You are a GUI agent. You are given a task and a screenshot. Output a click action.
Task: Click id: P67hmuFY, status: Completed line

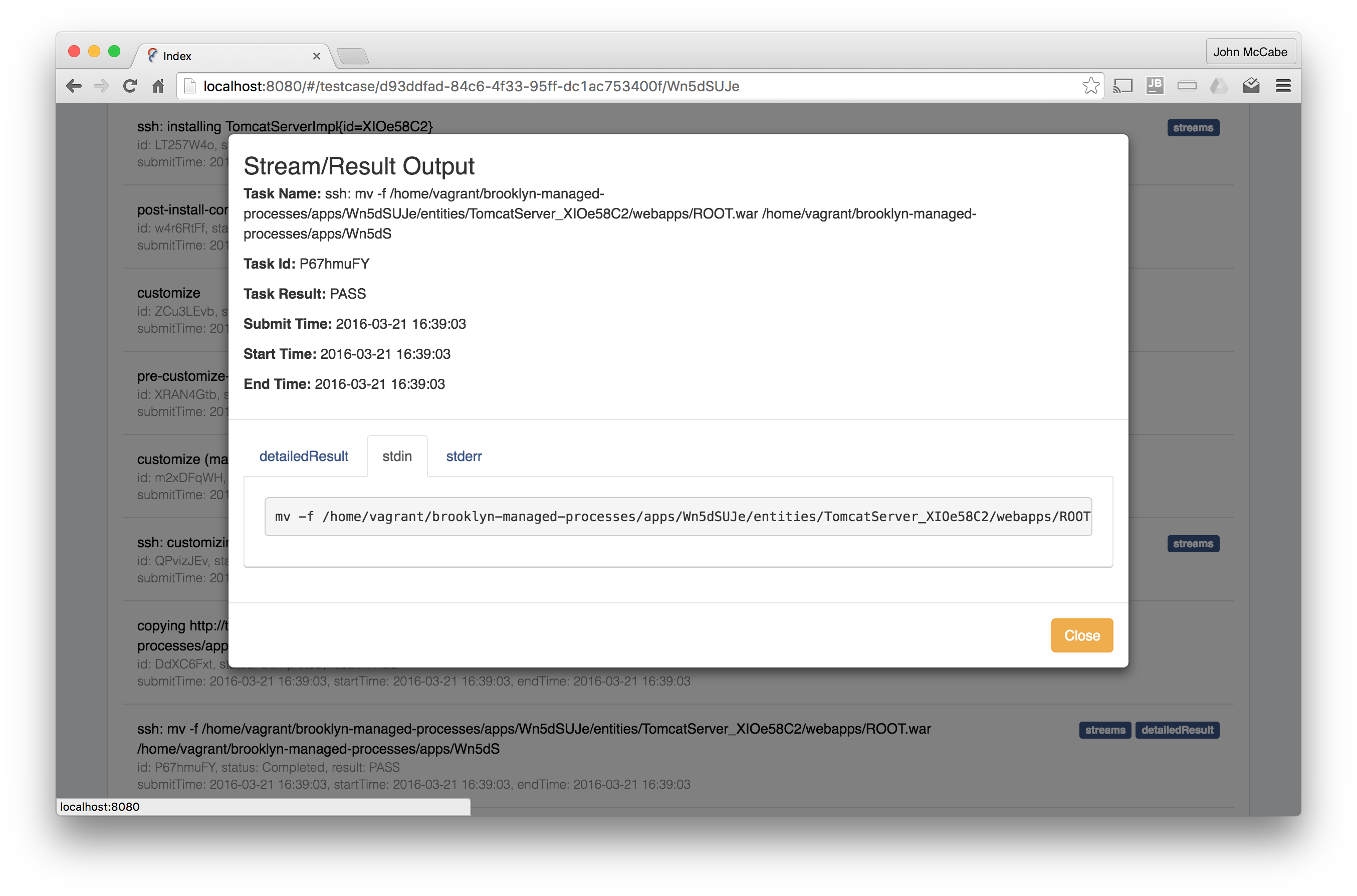pyautogui.click(x=269, y=767)
